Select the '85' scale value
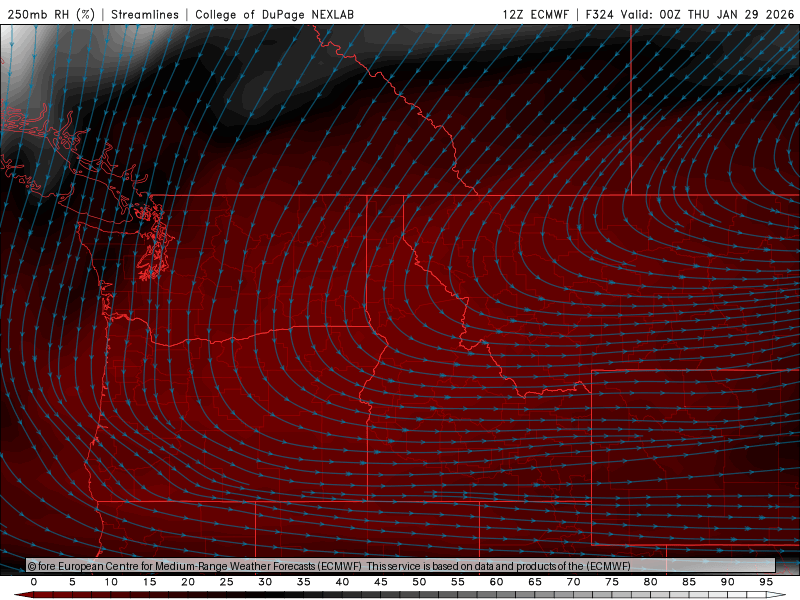The width and height of the screenshot is (800, 600). point(689,582)
